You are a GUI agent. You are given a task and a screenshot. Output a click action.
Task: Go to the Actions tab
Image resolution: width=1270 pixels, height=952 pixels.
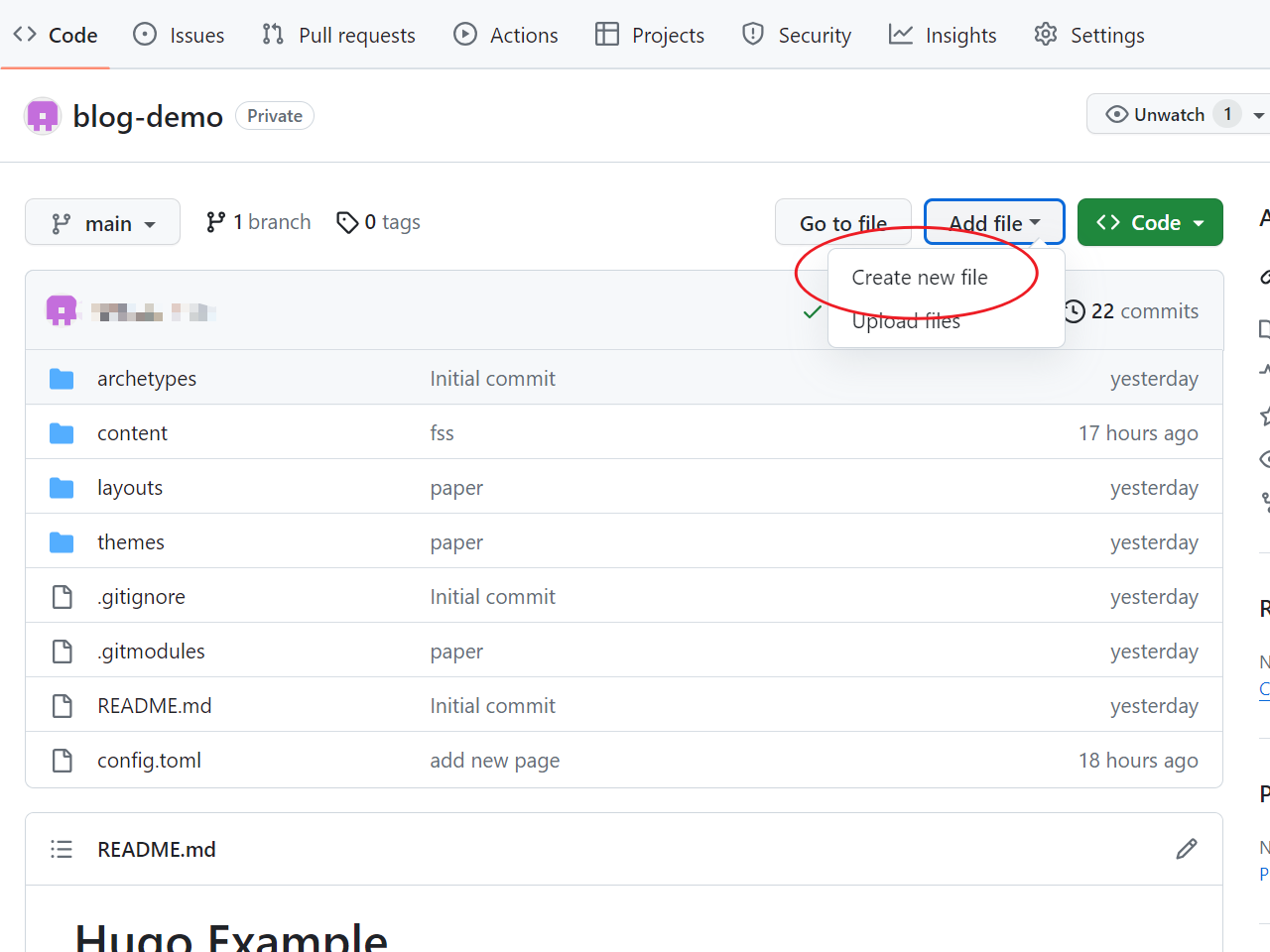[506, 35]
